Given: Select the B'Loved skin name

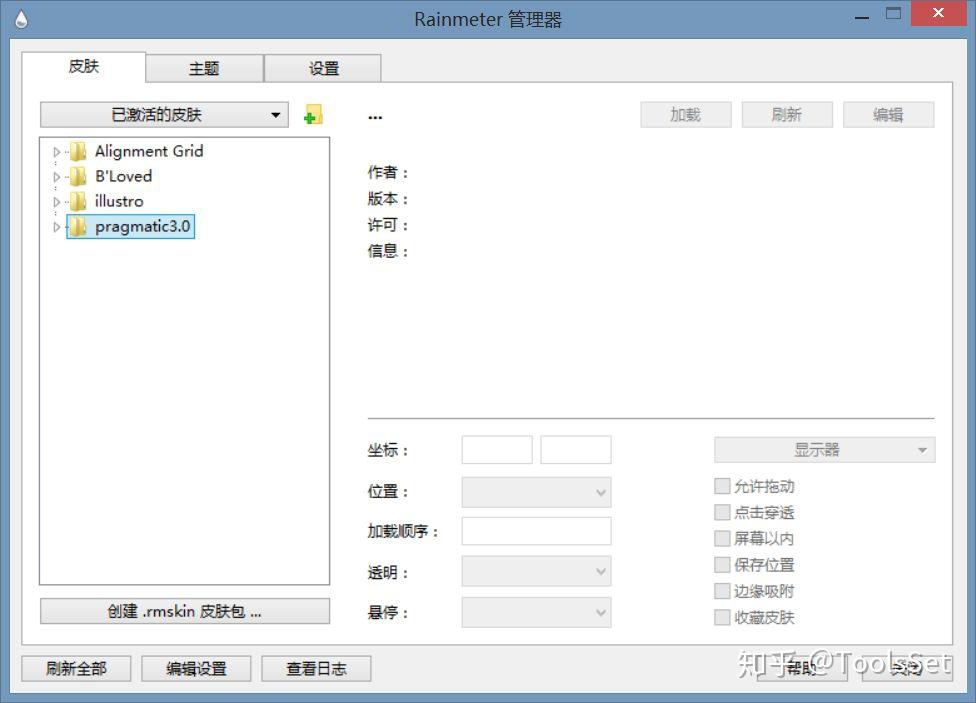Looking at the screenshot, I should (x=123, y=176).
